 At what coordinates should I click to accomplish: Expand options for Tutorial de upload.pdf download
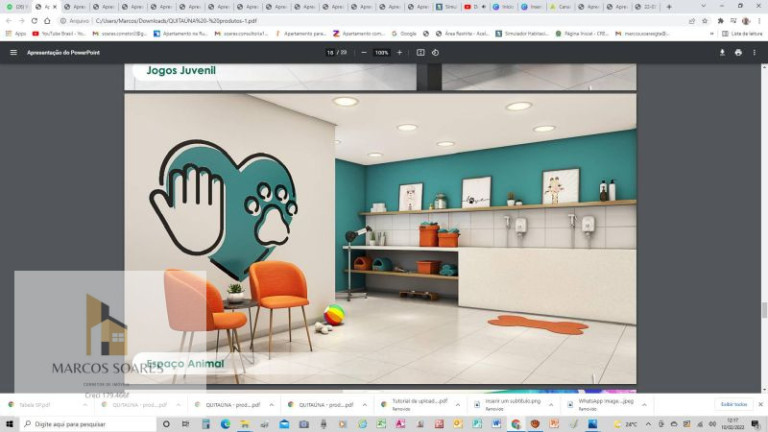[x=457, y=405]
